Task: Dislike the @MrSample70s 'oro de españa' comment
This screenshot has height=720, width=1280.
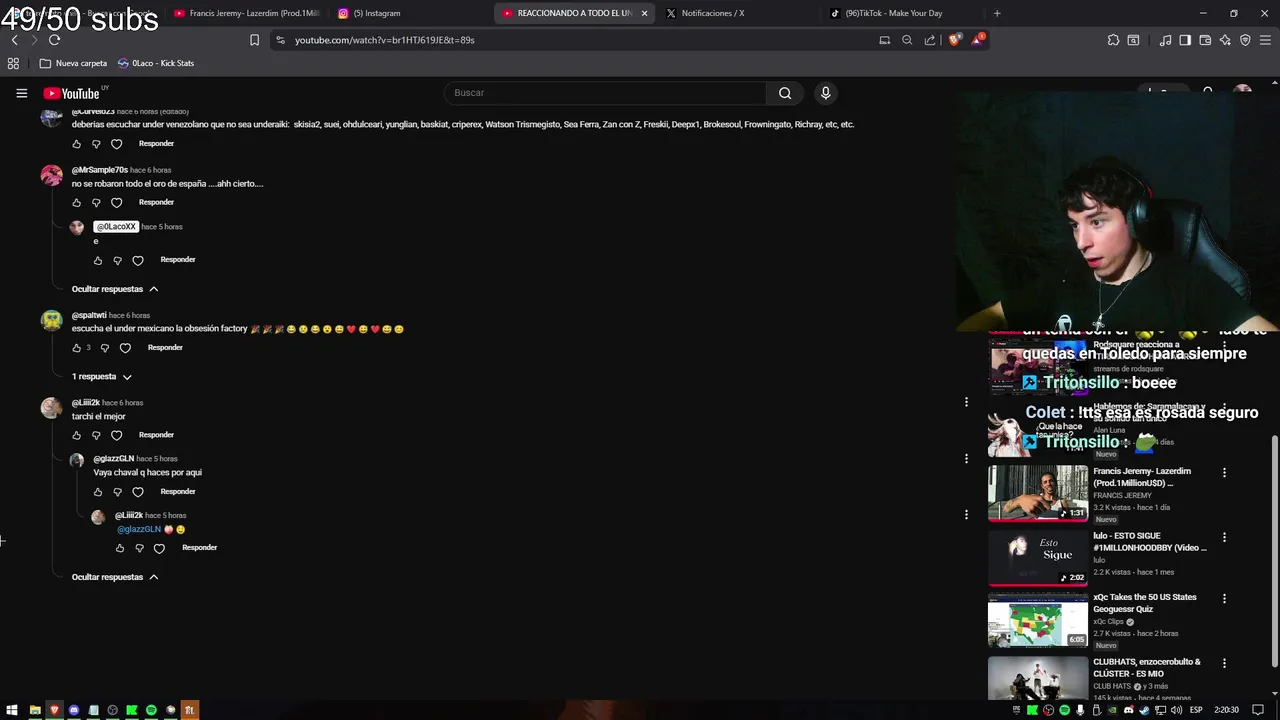Action: (x=96, y=203)
